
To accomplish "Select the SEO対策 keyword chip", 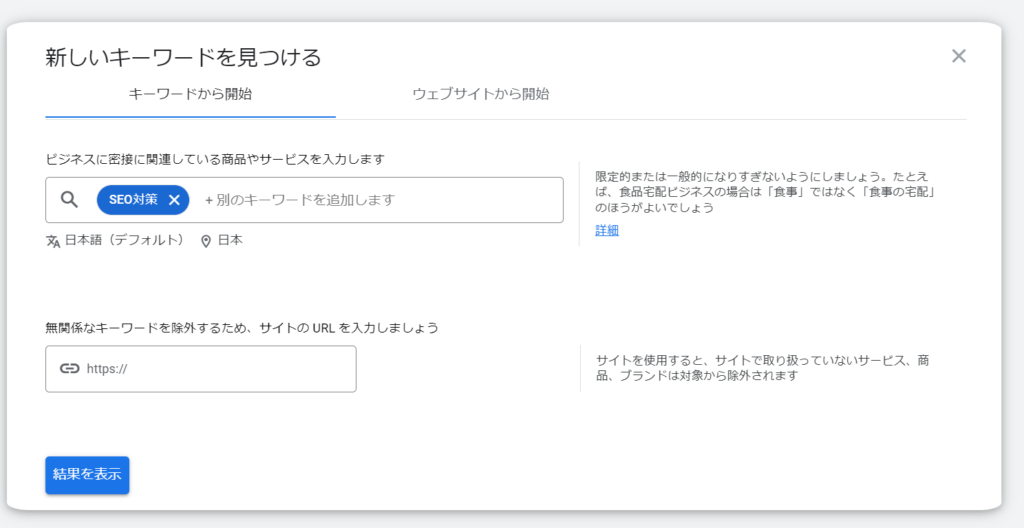I will 133,200.
